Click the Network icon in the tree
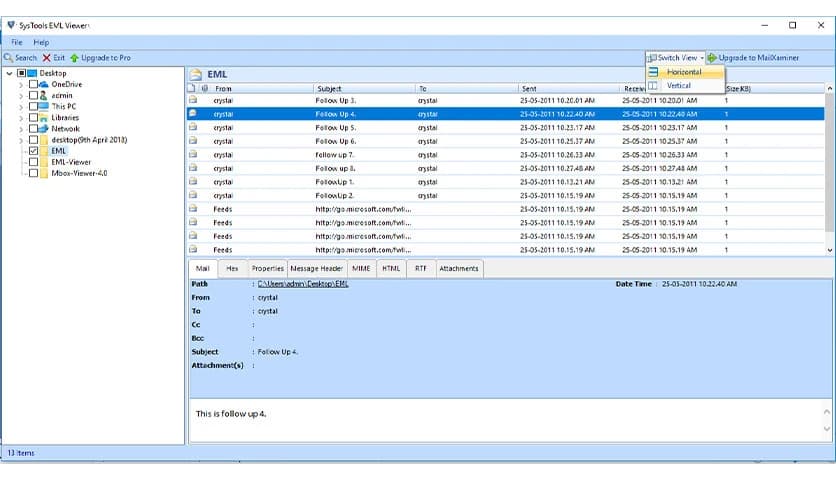 point(44,128)
